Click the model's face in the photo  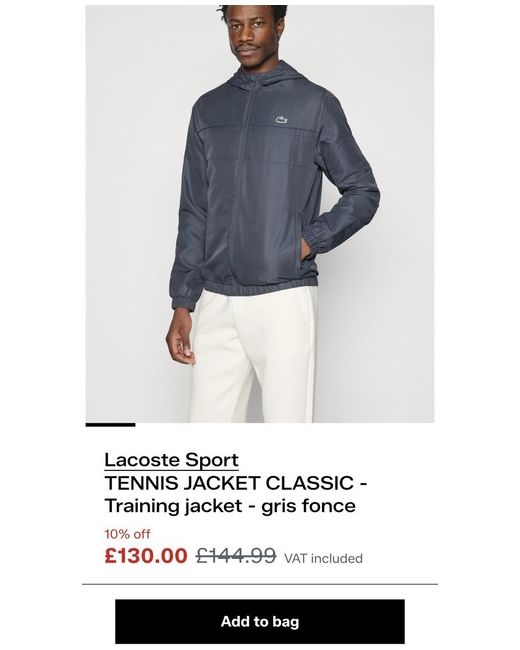coord(252,35)
